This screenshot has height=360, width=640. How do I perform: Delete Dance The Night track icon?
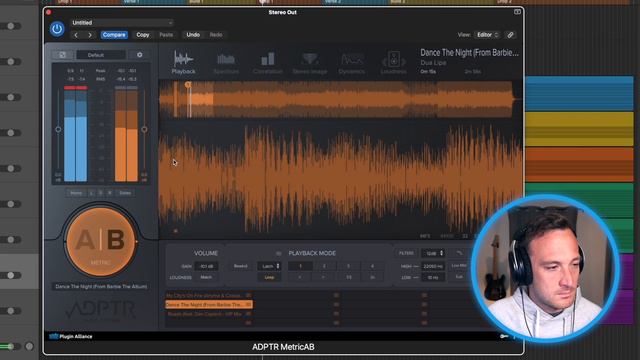coord(248,304)
